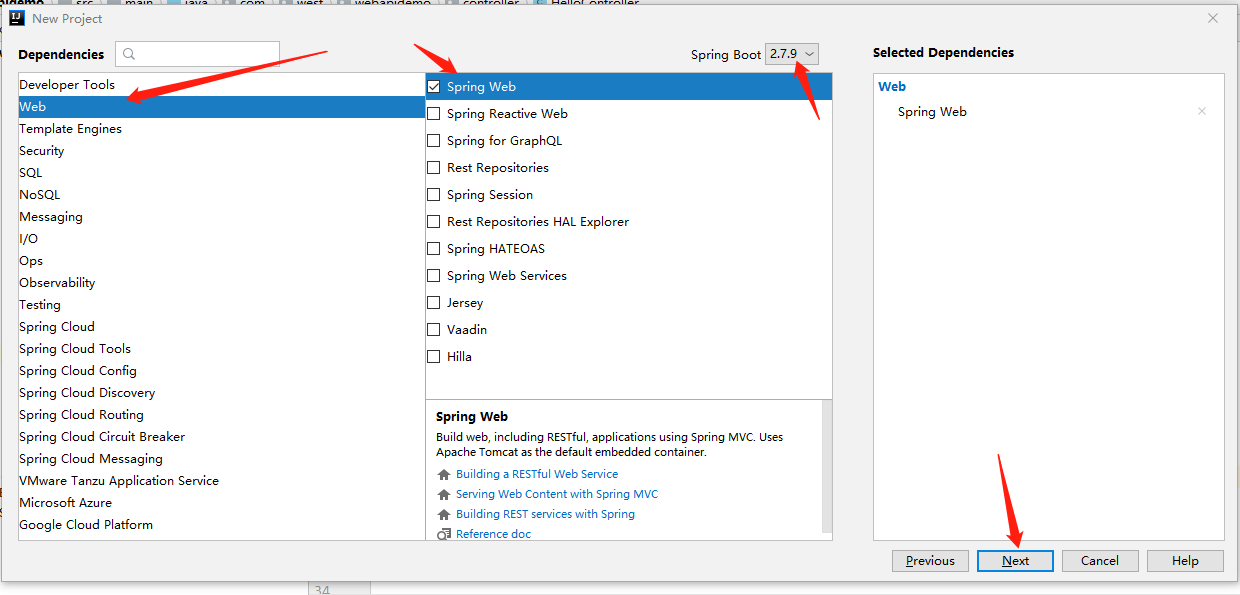The width and height of the screenshot is (1240, 595).
Task: Select the Observability category
Action: coord(222,283)
